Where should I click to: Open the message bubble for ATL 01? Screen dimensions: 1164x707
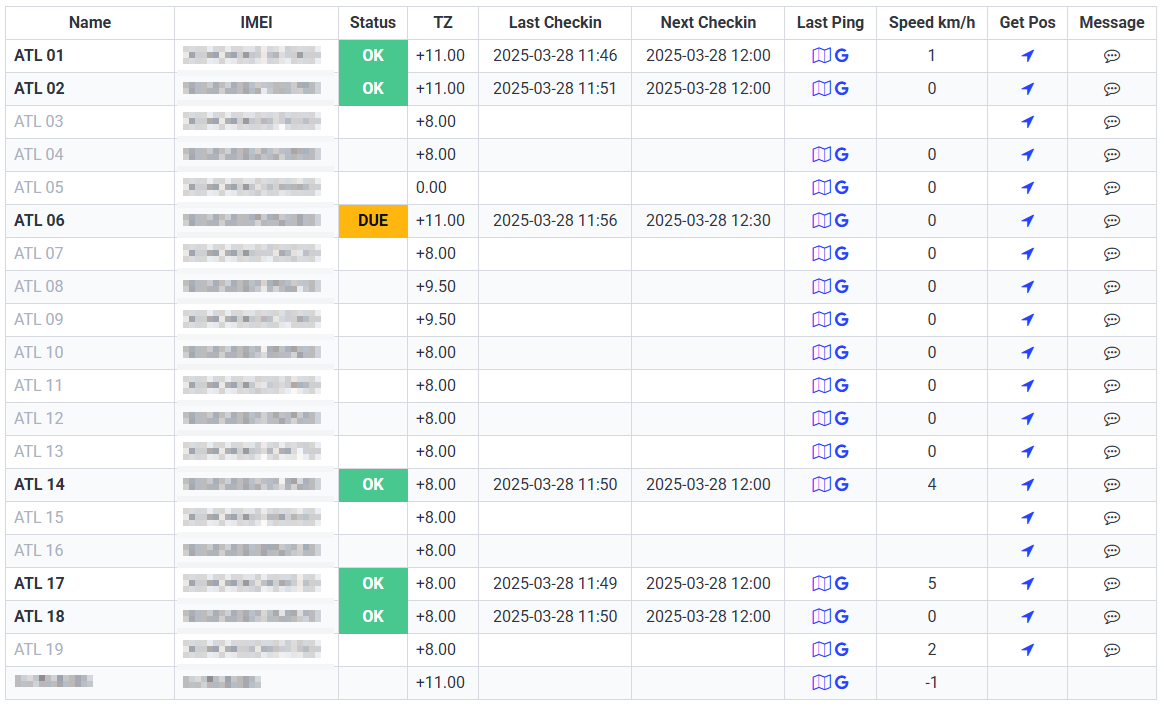[1112, 56]
